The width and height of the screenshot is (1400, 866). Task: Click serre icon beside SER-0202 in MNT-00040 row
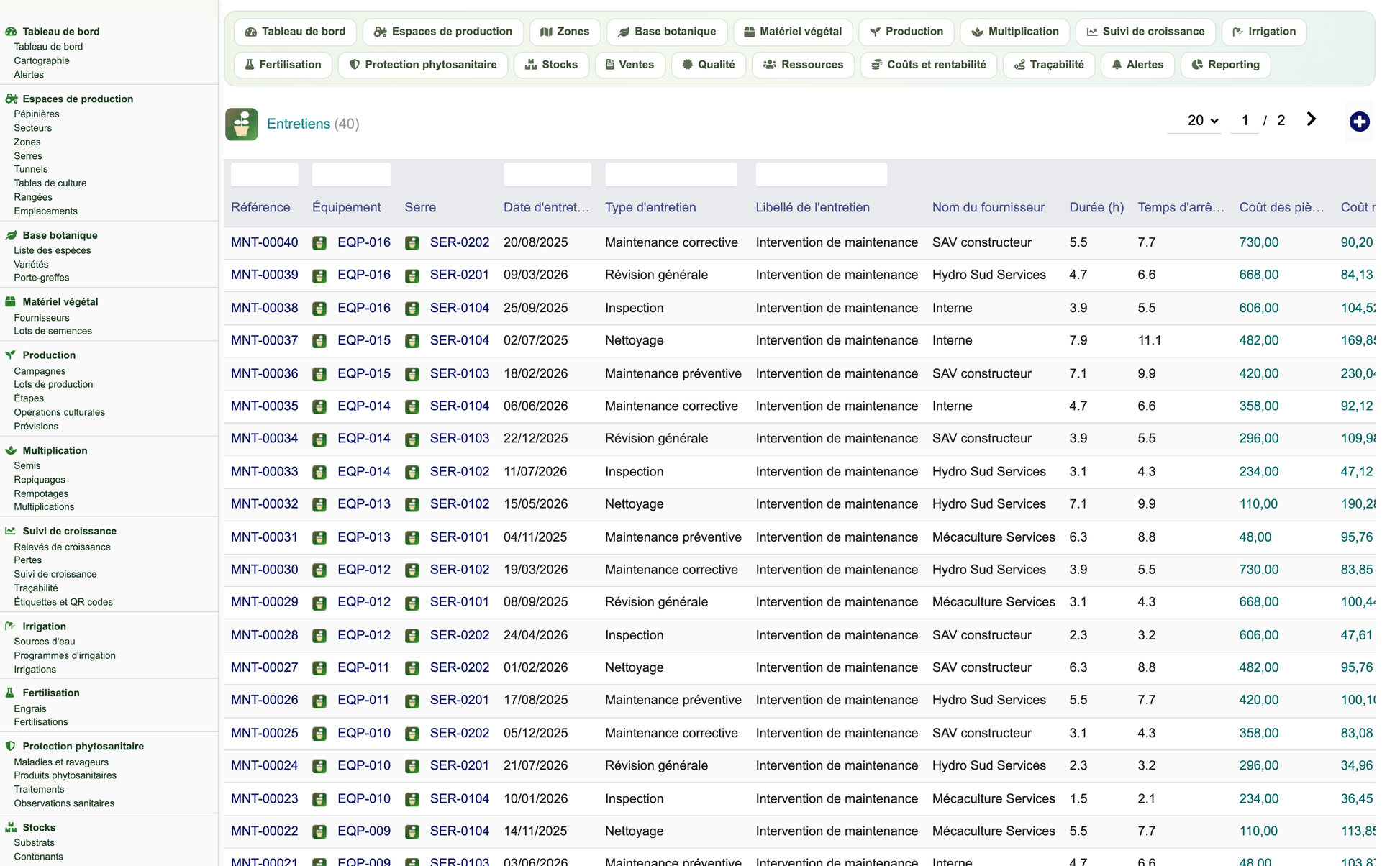pos(412,243)
